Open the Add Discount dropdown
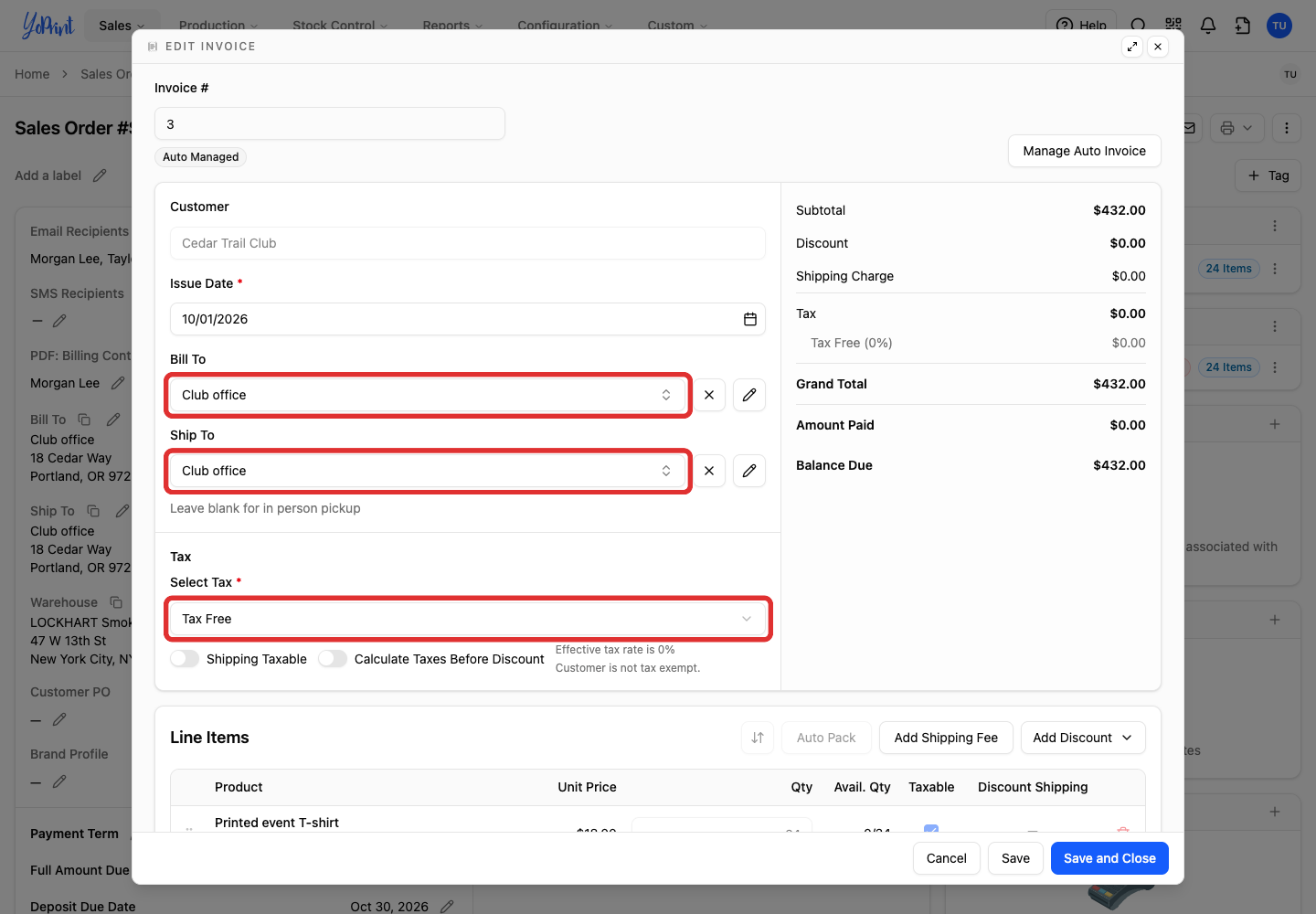Screen dimensions: 1316x914 click(x=1083, y=738)
